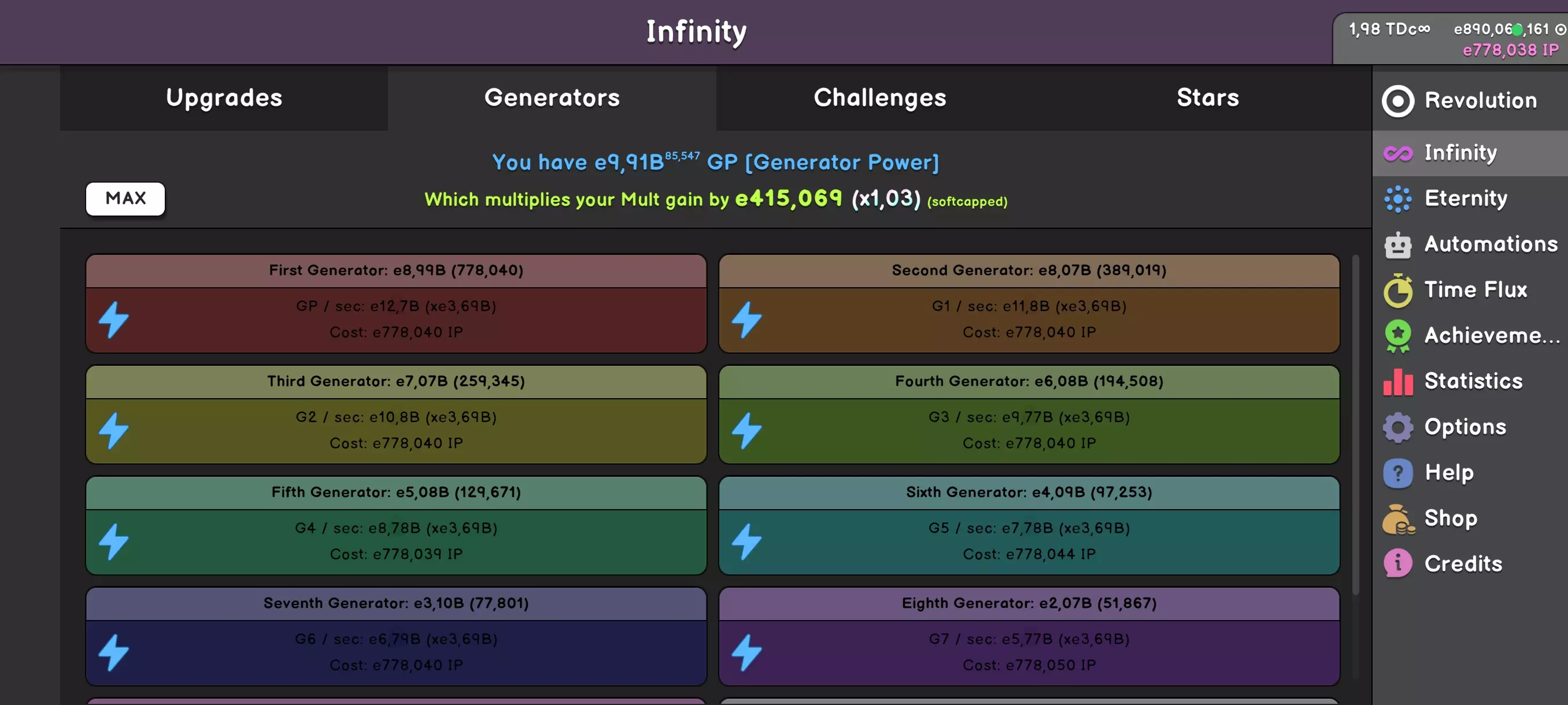Open Automations via the robot icon
Image resolution: width=1568 pixels, height=705 pixels.
coord(1397,244)
